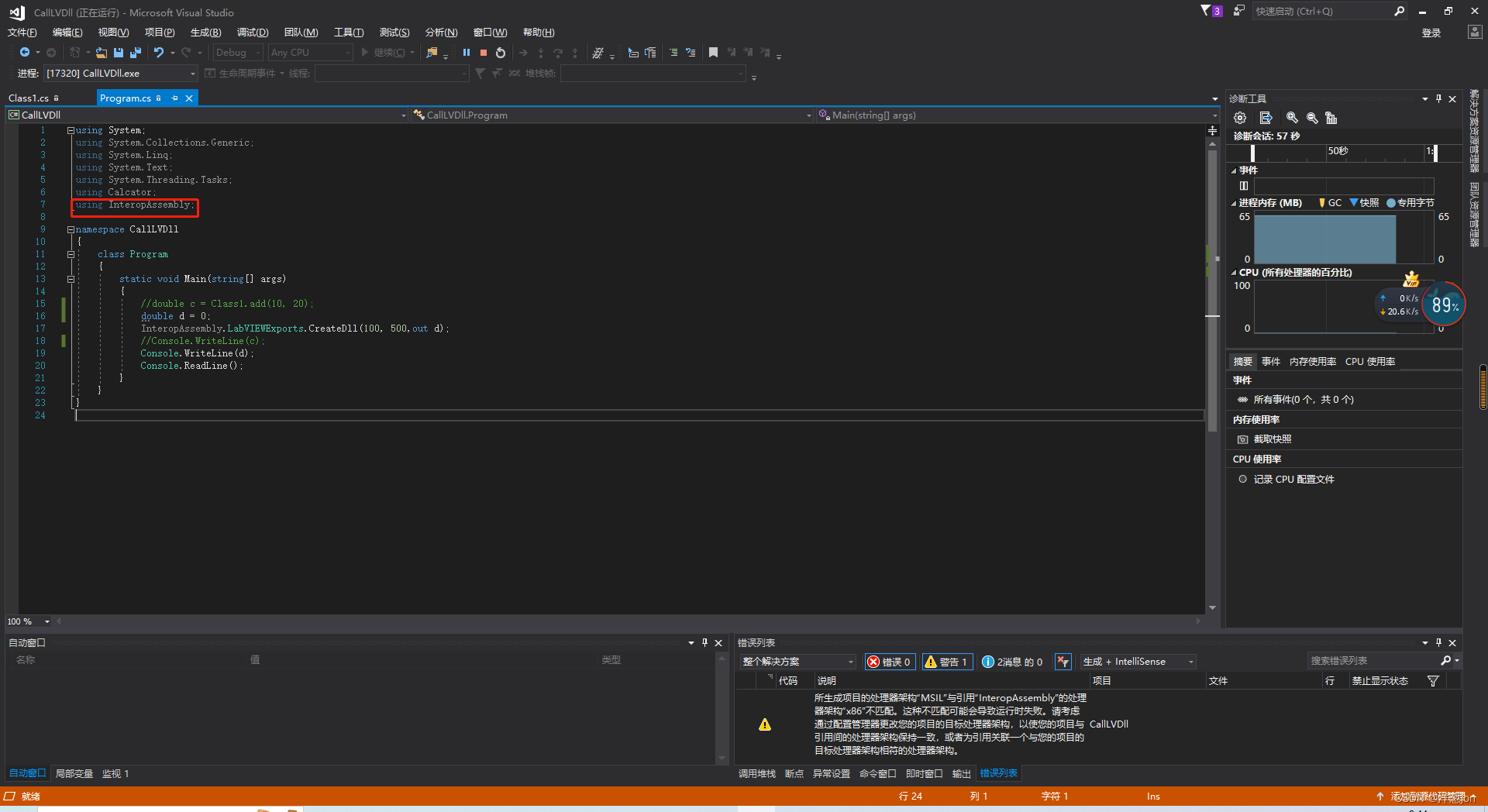Open the 整个解决方案 scope dropdown
The width and height of the screenshot is (1488, 812).
coord(797,662)
